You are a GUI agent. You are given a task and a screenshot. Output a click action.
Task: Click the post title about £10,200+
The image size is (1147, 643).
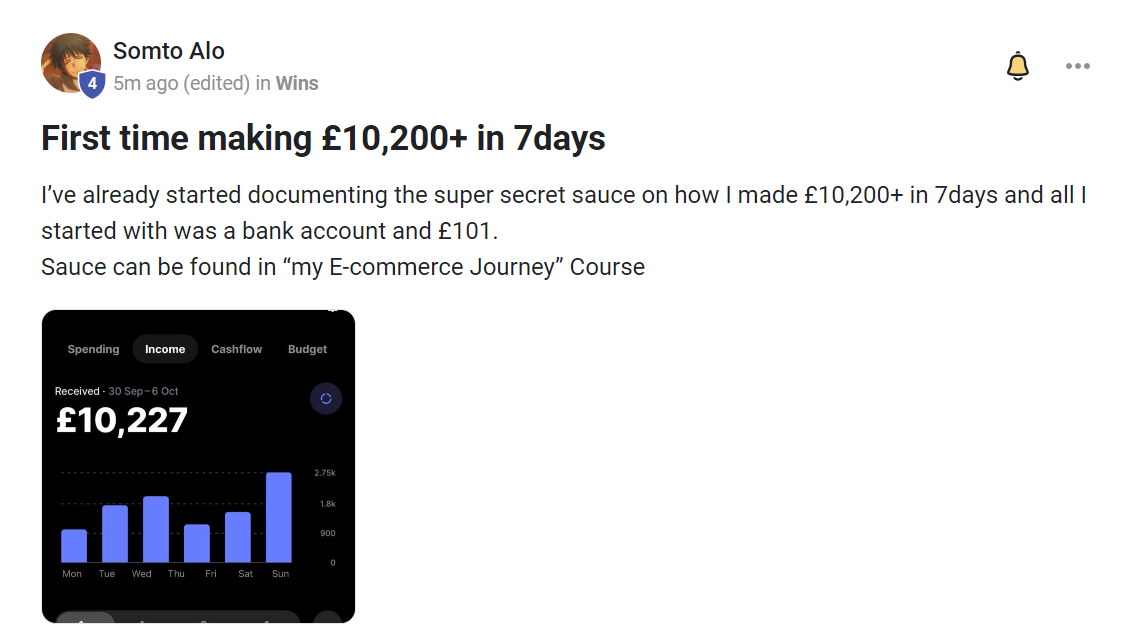coord(323,138)
